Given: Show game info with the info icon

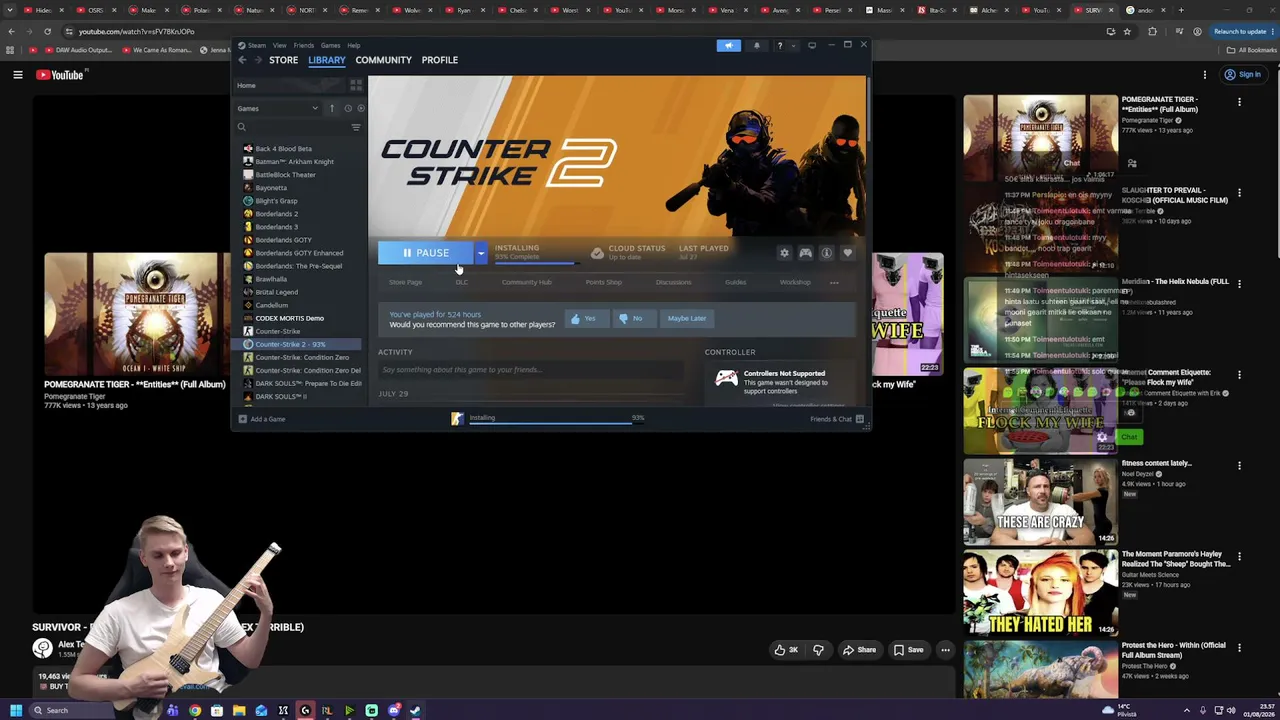Looking at the screenshot, I should coord(826,253).
